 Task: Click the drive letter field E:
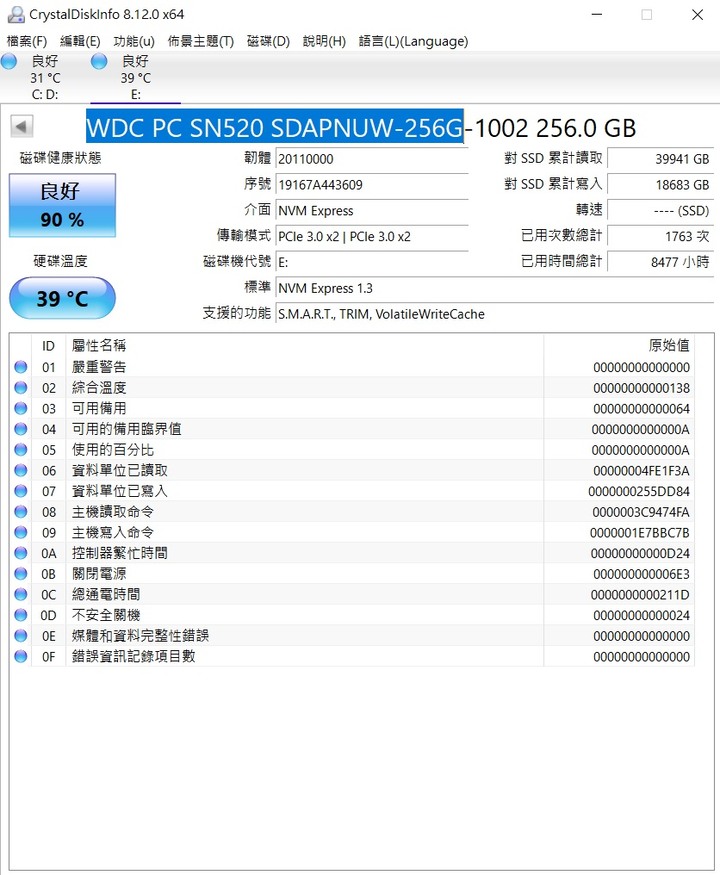(x=372, y=262)
